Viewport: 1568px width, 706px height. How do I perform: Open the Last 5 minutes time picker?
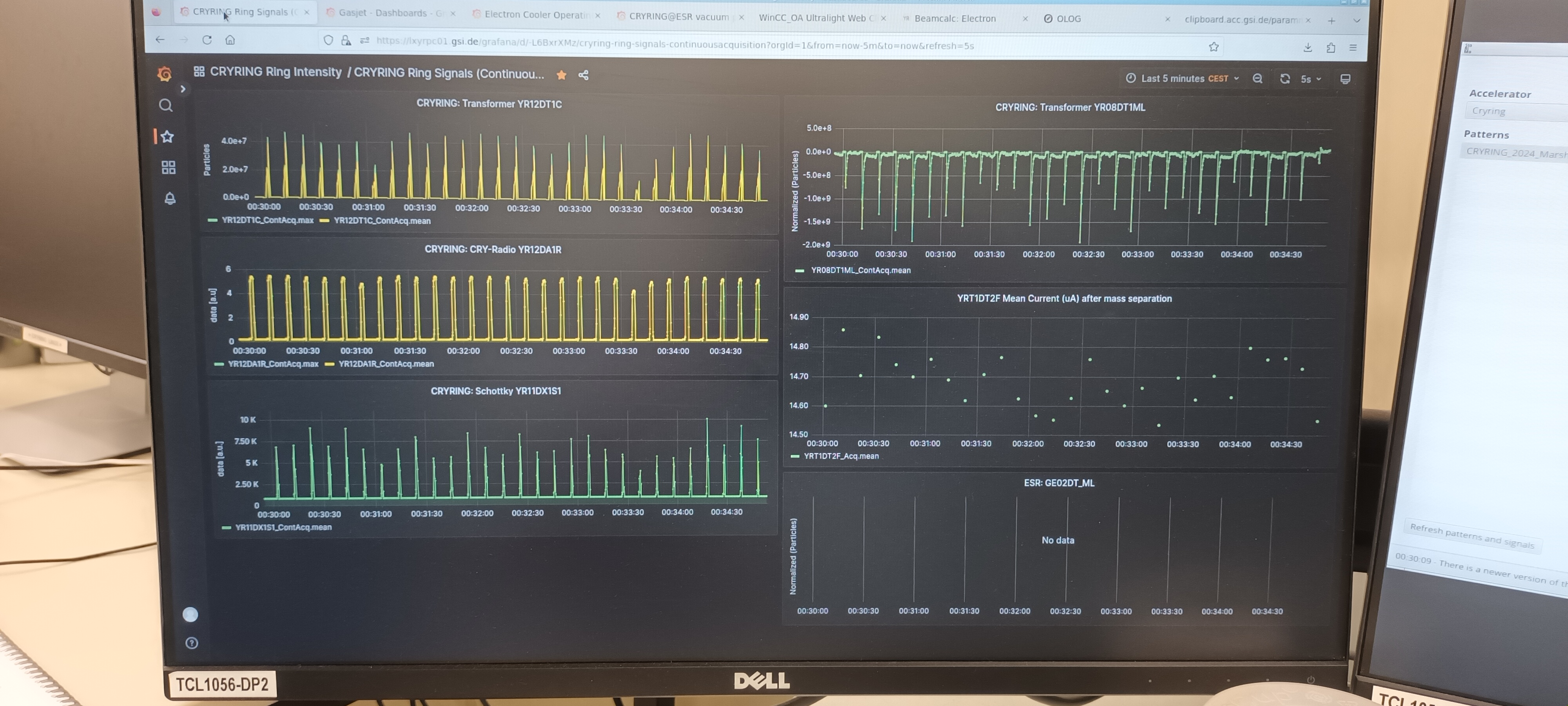pyautogui.click(x=1182, y=78)
